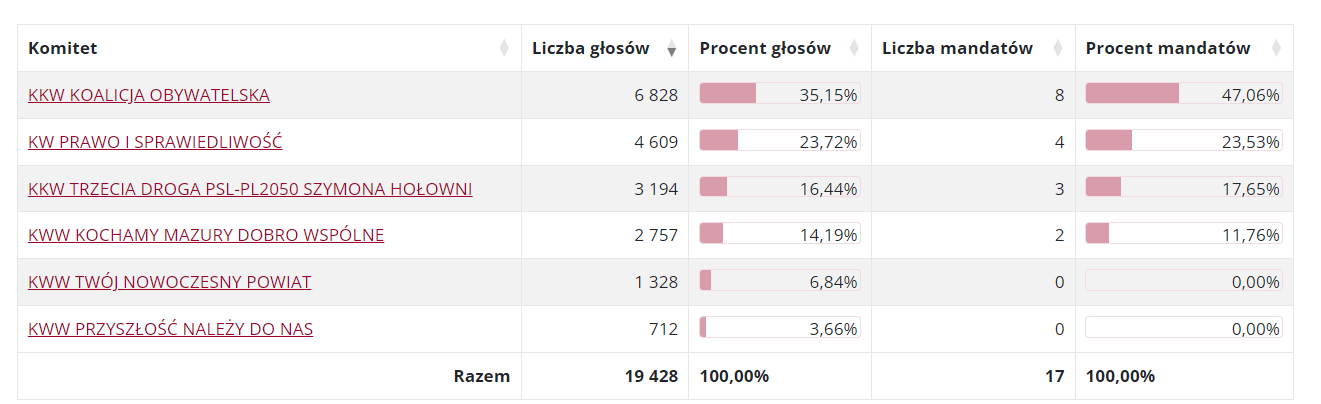Open KKW Koalicja Obywatelska committee link
This screenshot has width=1321, height=404.
pos(149,95)
